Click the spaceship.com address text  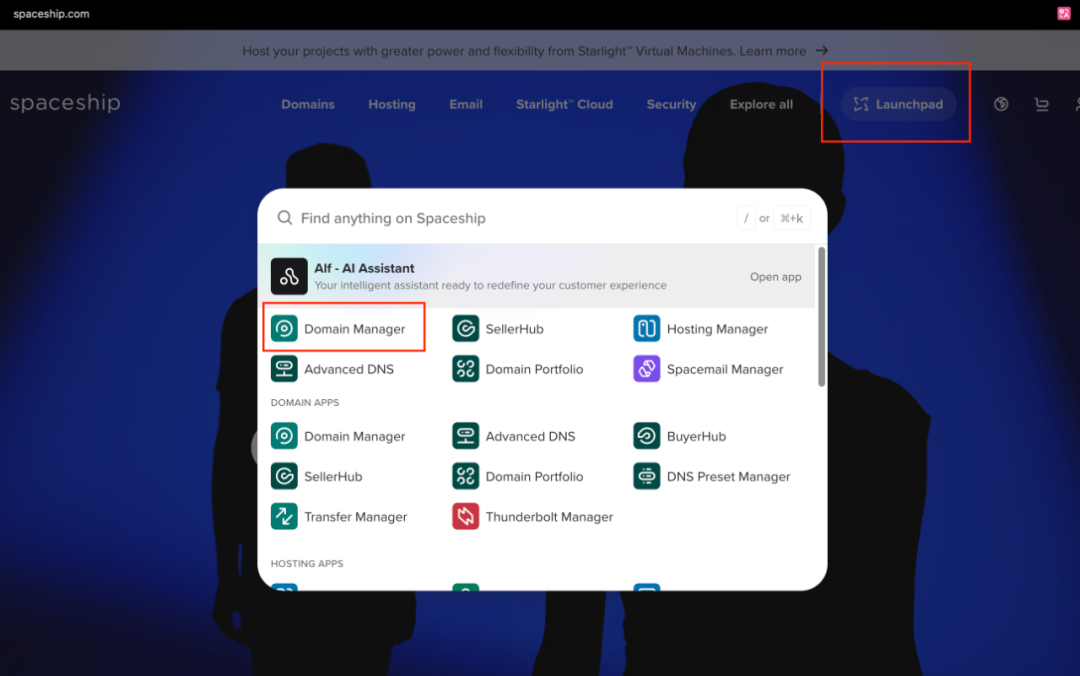pyautogui.click(x=51, y=14)
